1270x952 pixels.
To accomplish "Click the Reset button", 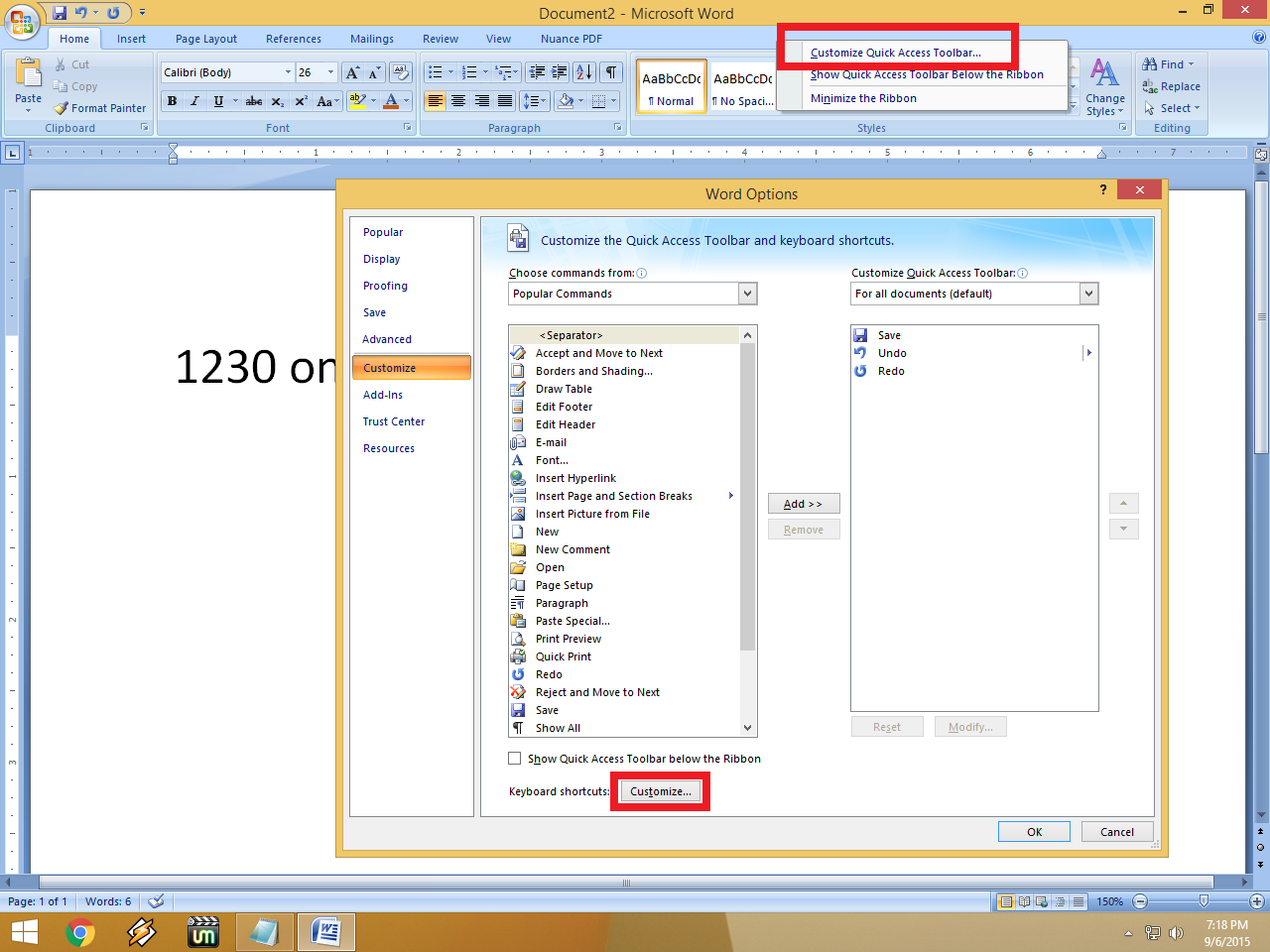I will click(887, 727).
